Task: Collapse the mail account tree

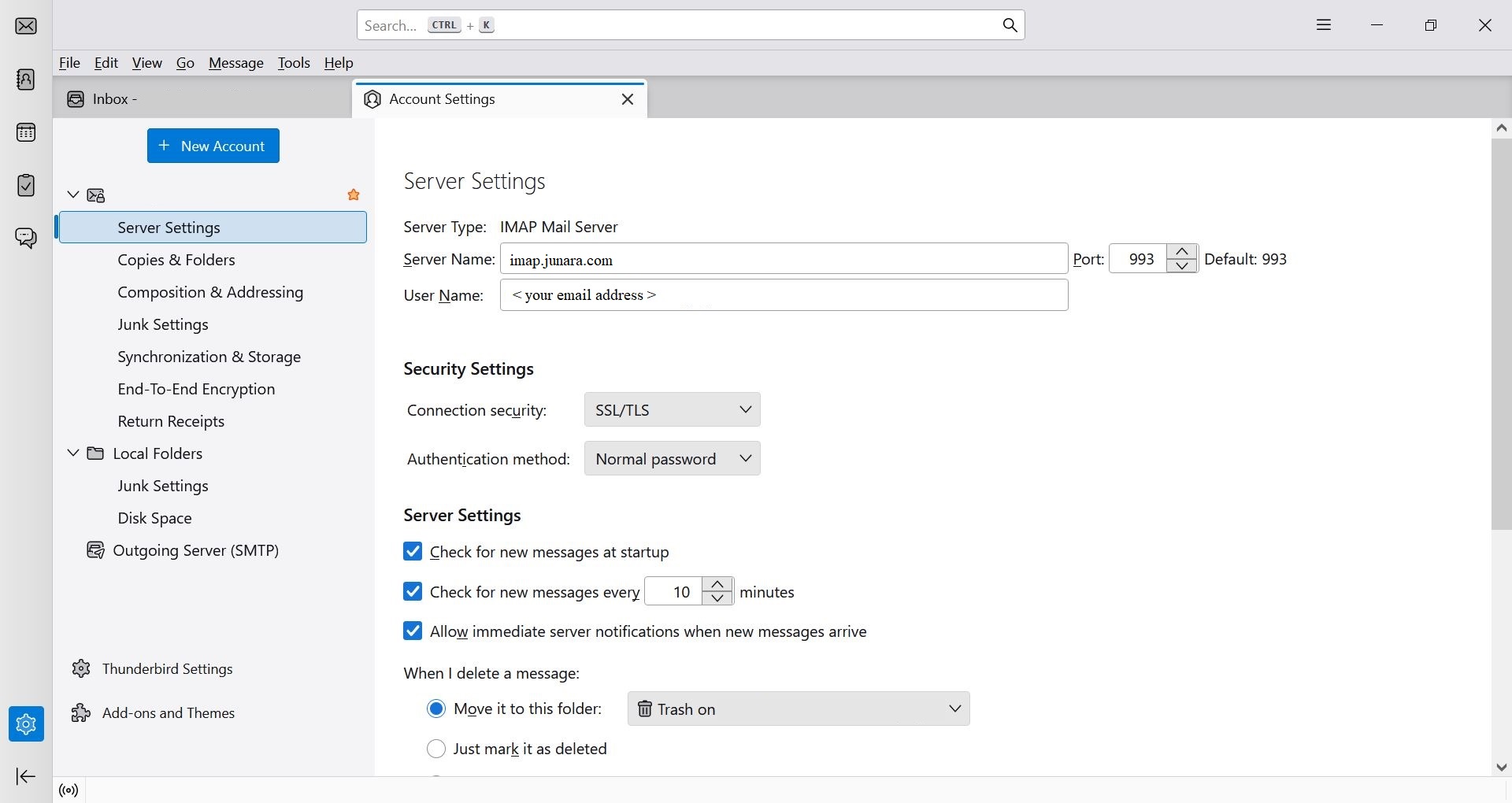Action: [x=73, y=194]
